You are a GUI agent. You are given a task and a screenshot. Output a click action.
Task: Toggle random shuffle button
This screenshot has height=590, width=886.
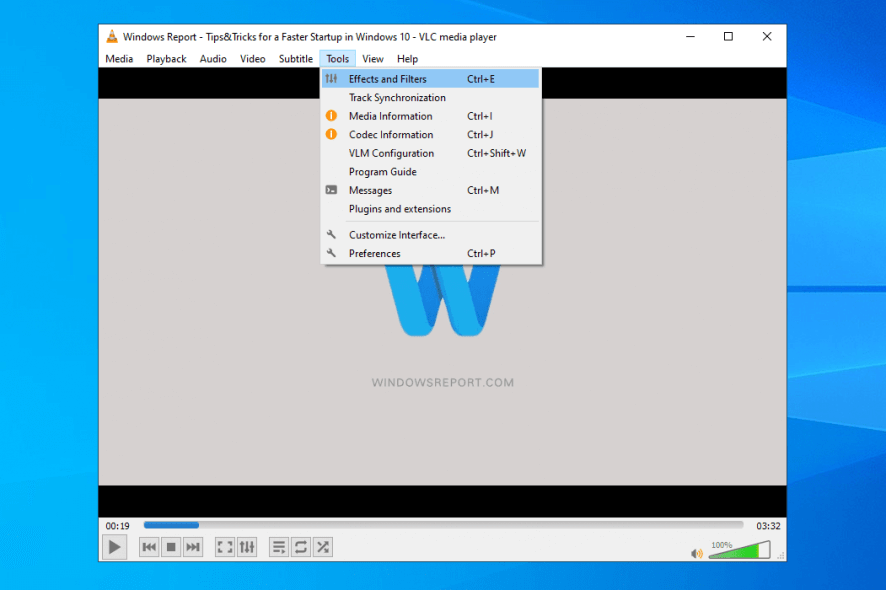323,547
